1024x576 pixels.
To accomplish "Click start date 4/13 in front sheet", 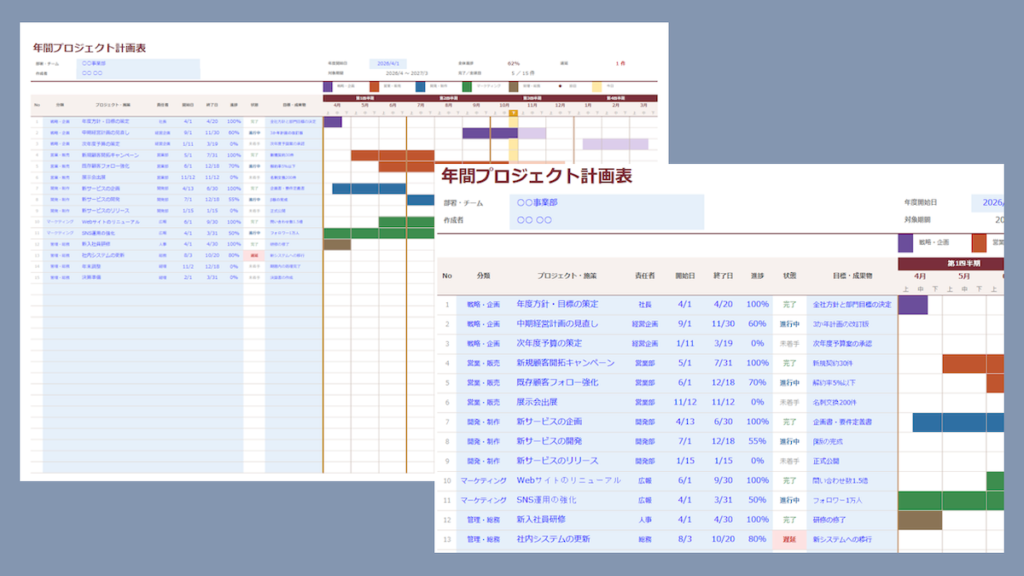I will click(x=685, y=422).
